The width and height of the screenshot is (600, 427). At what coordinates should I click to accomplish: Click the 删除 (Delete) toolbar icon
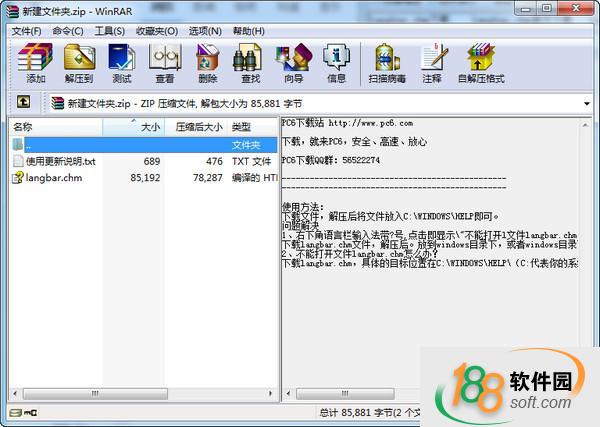[207, 63]
